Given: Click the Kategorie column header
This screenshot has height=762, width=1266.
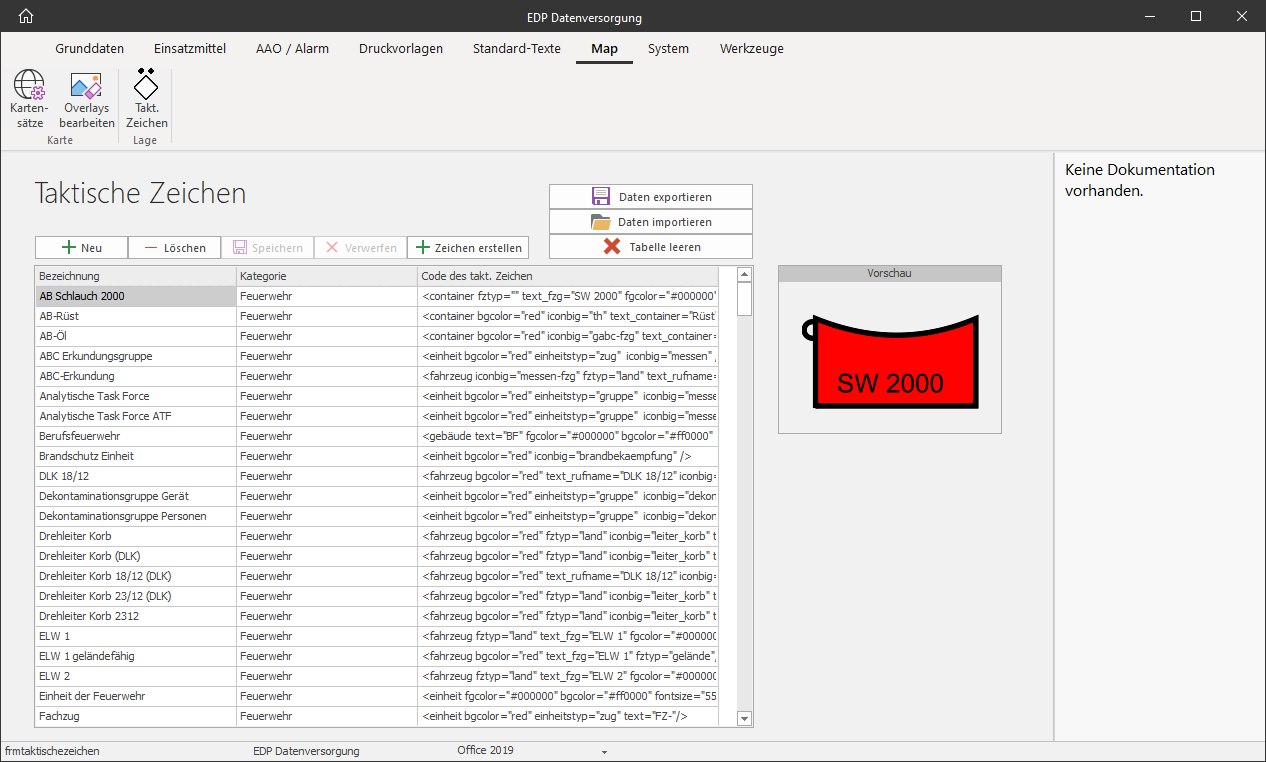Looking at the screenshot, I should click(x=326, y=276).
